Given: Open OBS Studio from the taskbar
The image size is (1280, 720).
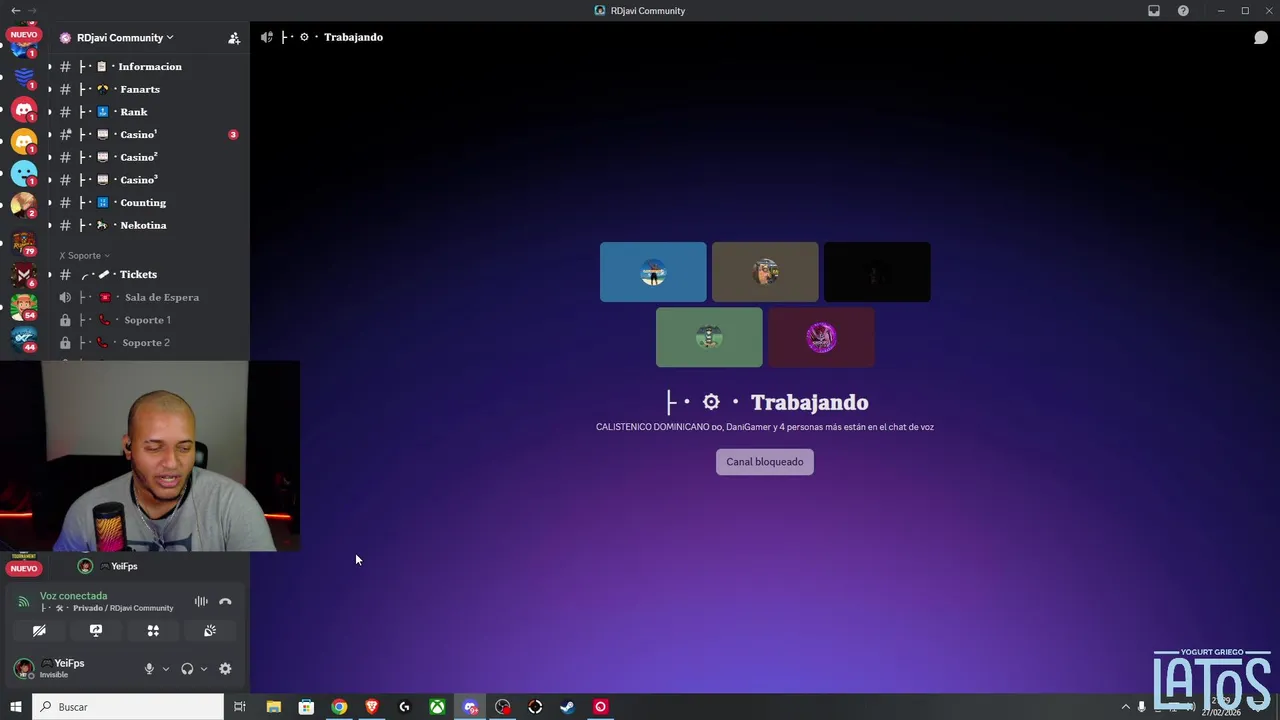Looking at the screenshot, I should 502,707.
